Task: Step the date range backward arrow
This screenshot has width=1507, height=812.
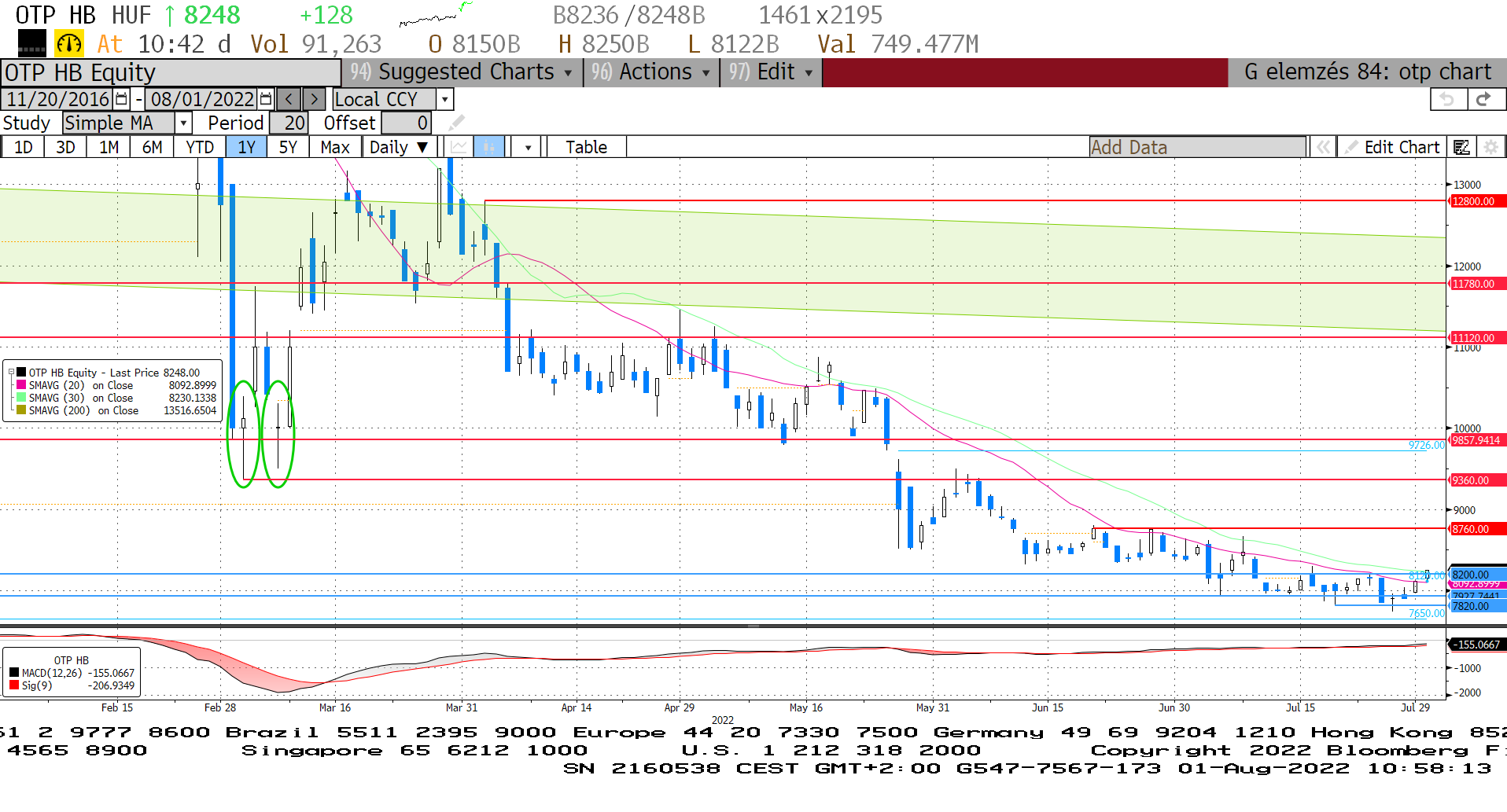Action: point(289,99)
